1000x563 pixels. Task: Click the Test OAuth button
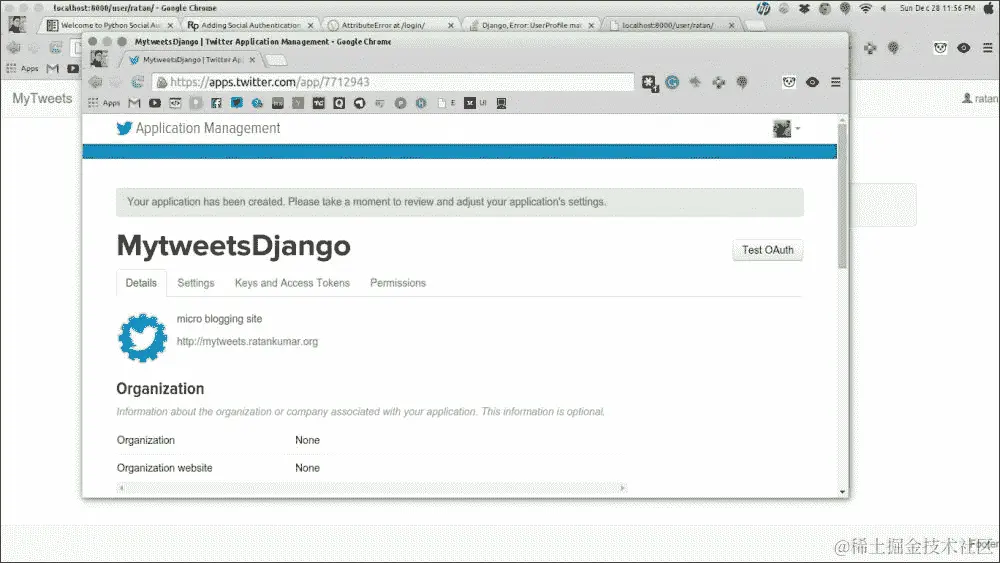768,250
